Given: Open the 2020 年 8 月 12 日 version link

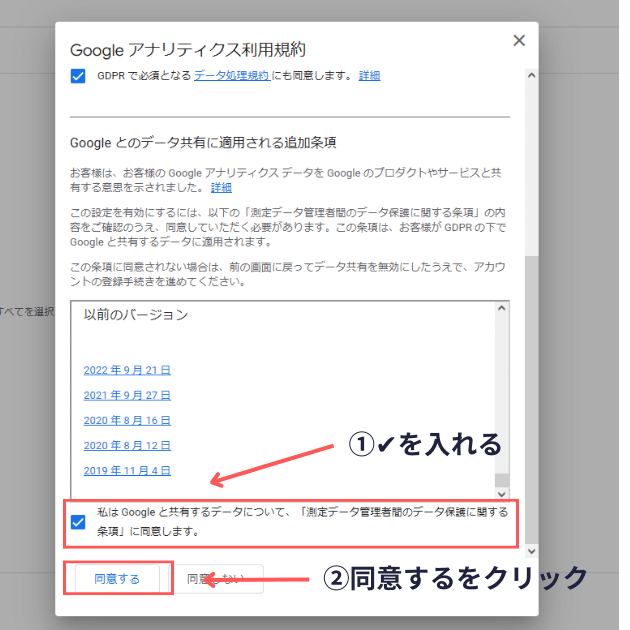Looking at the screenshot, I should point(127,446).
